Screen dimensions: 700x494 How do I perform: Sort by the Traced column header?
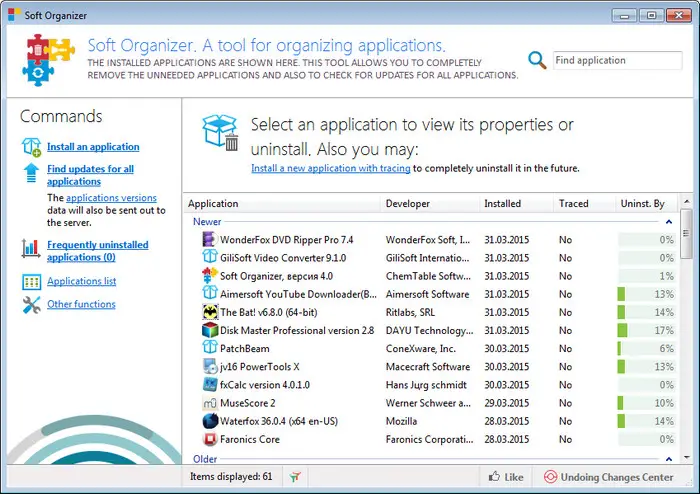point(584,203)
